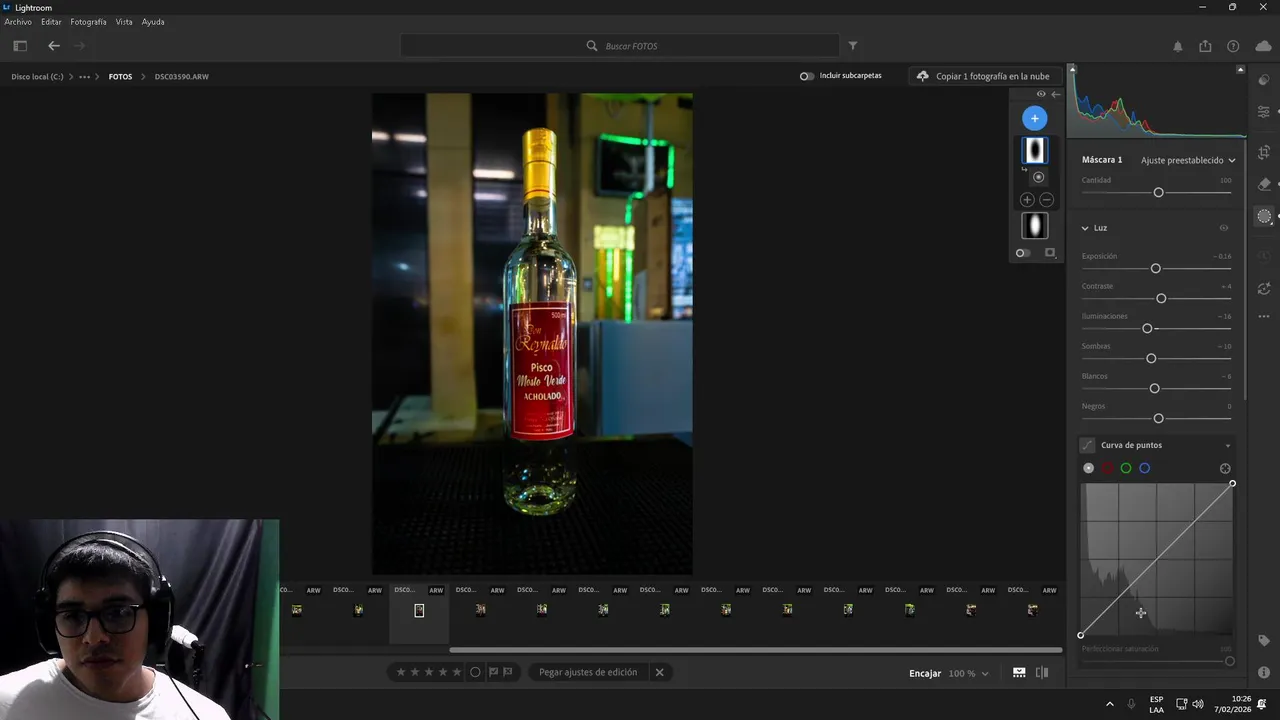Toggle masks visibility eye in mask panel

click(x=1041, y=94)
